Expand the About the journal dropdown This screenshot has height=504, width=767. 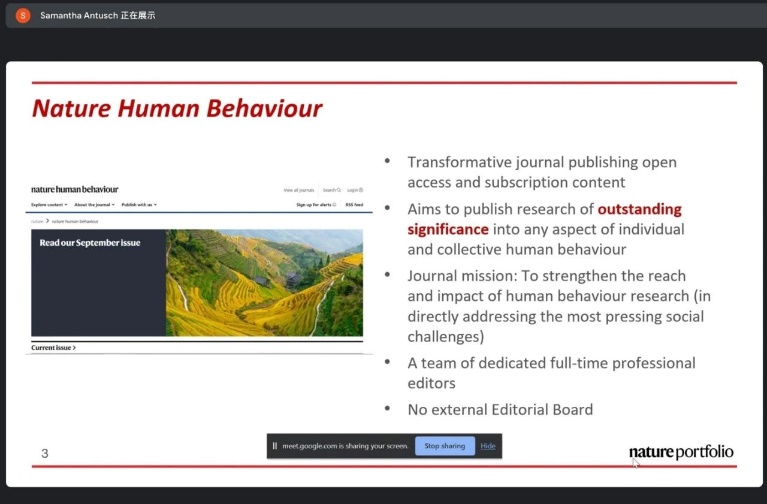coord(94,205)
